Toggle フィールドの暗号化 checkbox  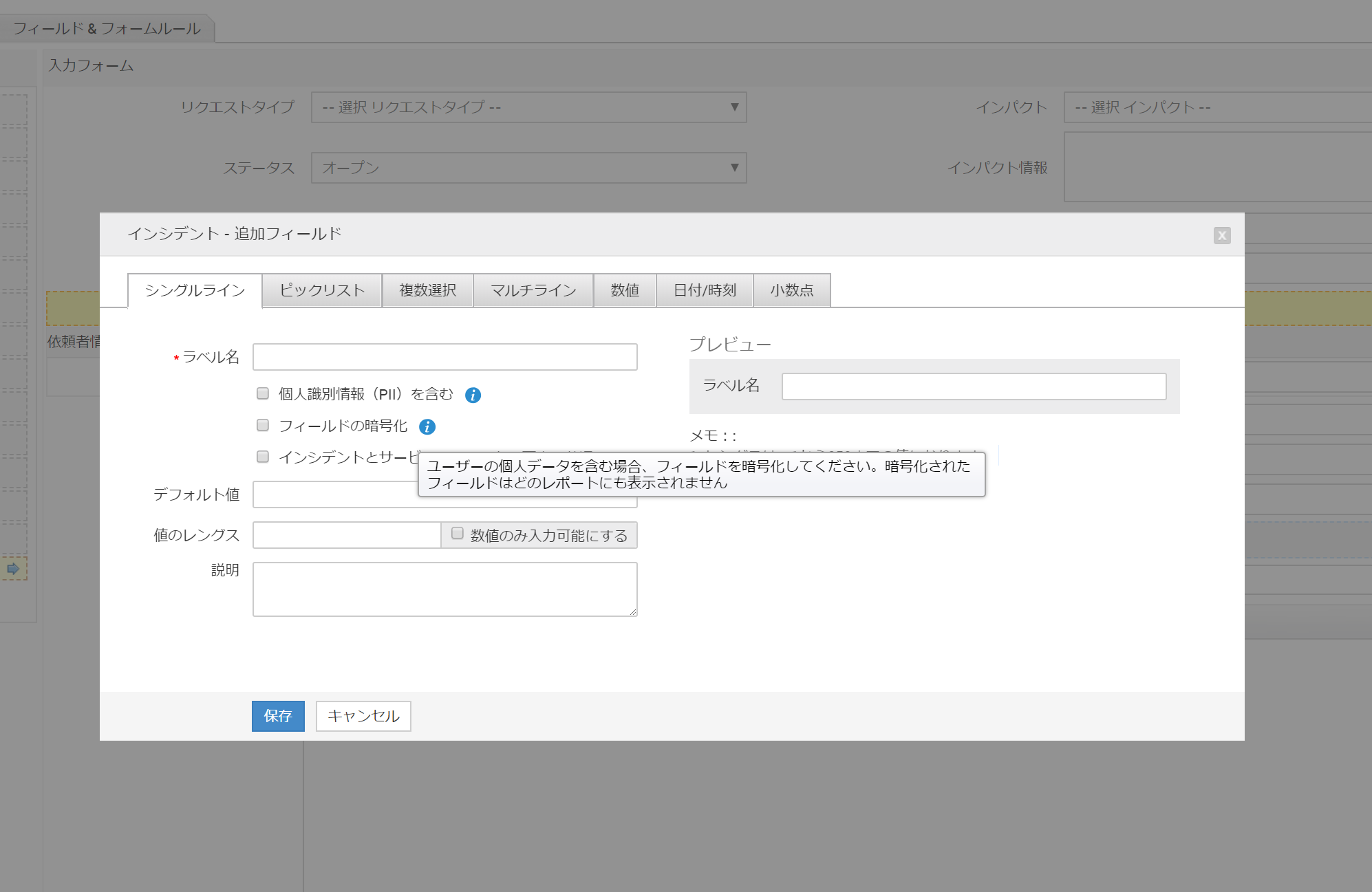[x=263, y=425]
